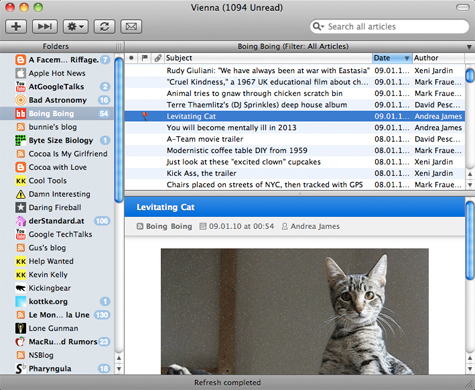Click the envelope mail link button
This screenshot has height=390, width=475.
[x=131, y=26]
